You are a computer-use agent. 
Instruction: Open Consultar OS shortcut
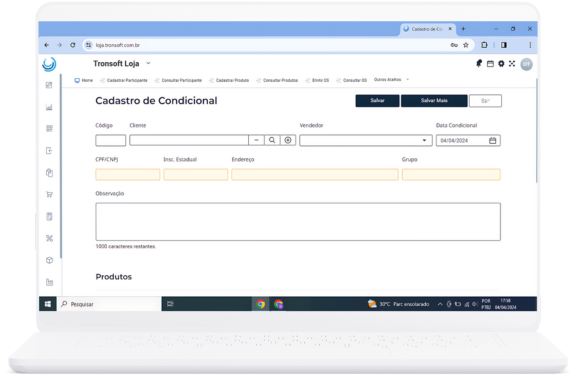352,80
